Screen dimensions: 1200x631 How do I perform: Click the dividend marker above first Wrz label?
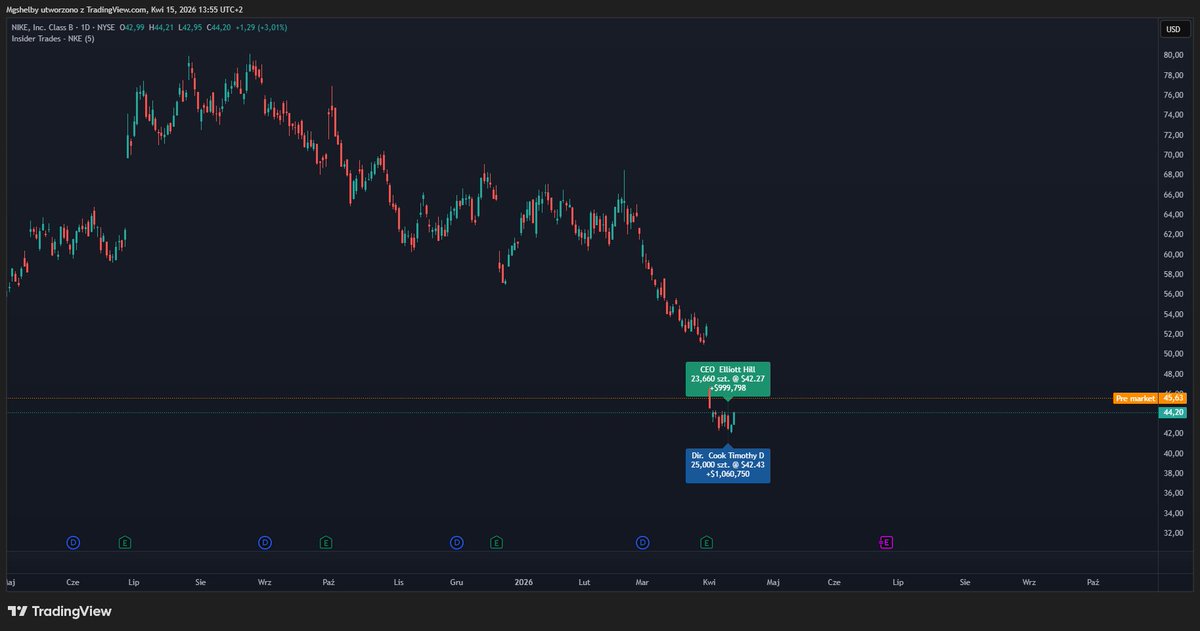coord(264,542)
